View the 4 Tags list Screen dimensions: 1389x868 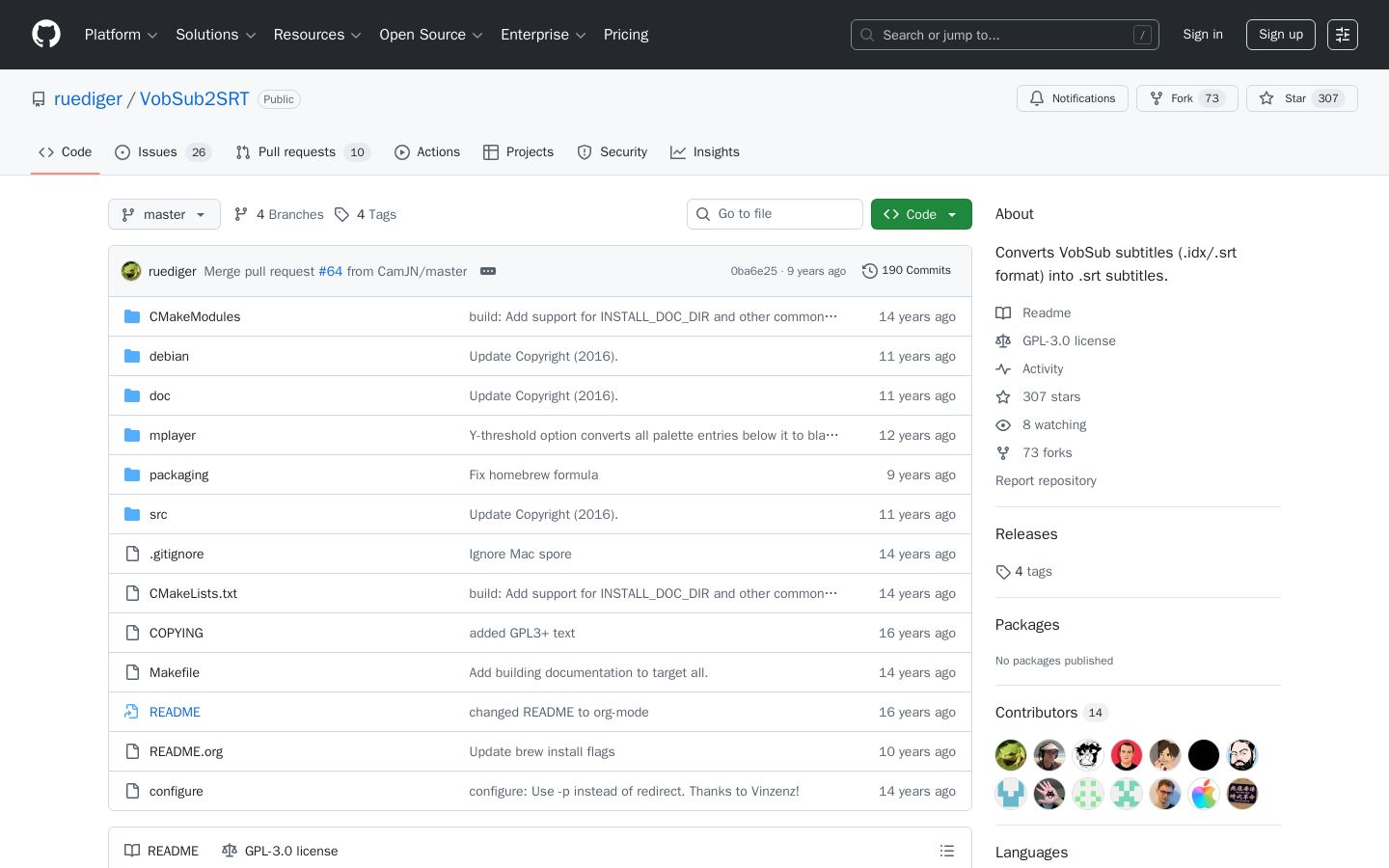(366, 214)
